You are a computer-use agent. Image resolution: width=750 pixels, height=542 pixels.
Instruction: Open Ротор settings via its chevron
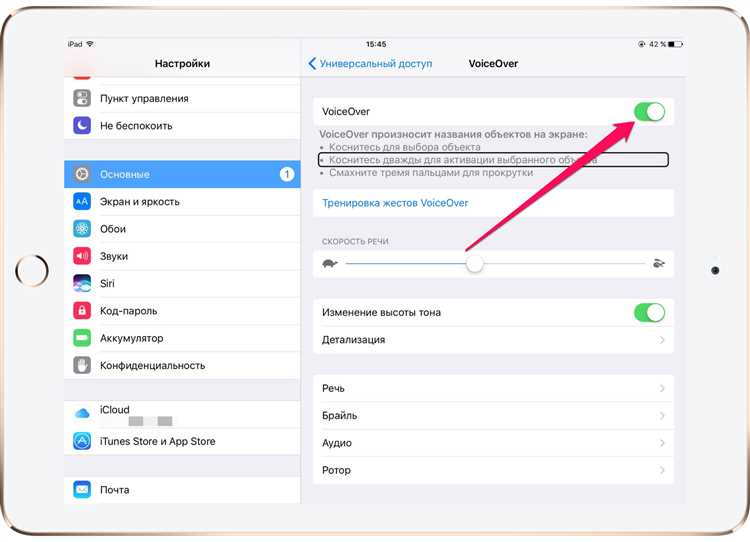[662, 470]
